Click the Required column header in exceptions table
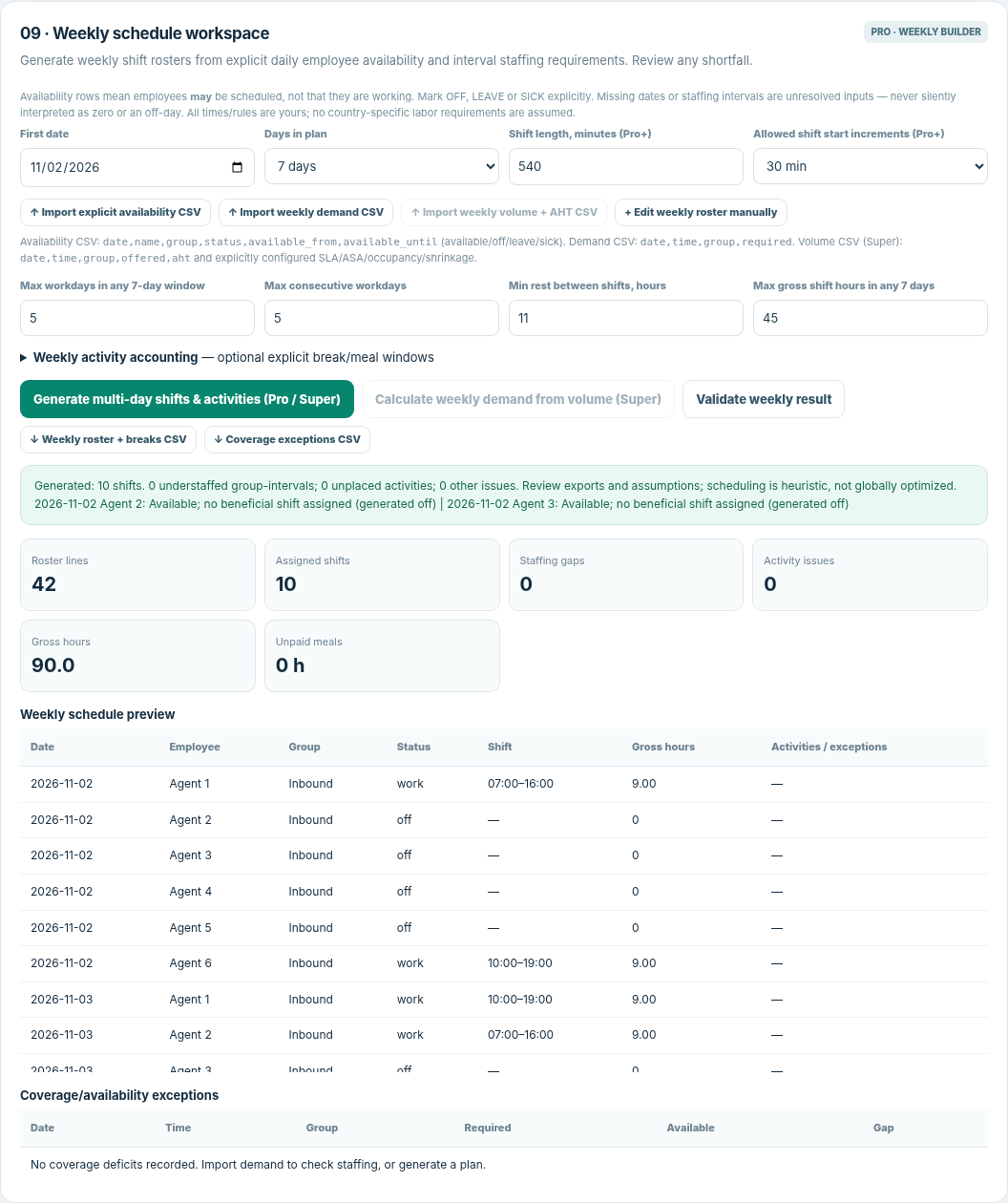The width and height of the screenshot is (1008, 1203). 488,1128
